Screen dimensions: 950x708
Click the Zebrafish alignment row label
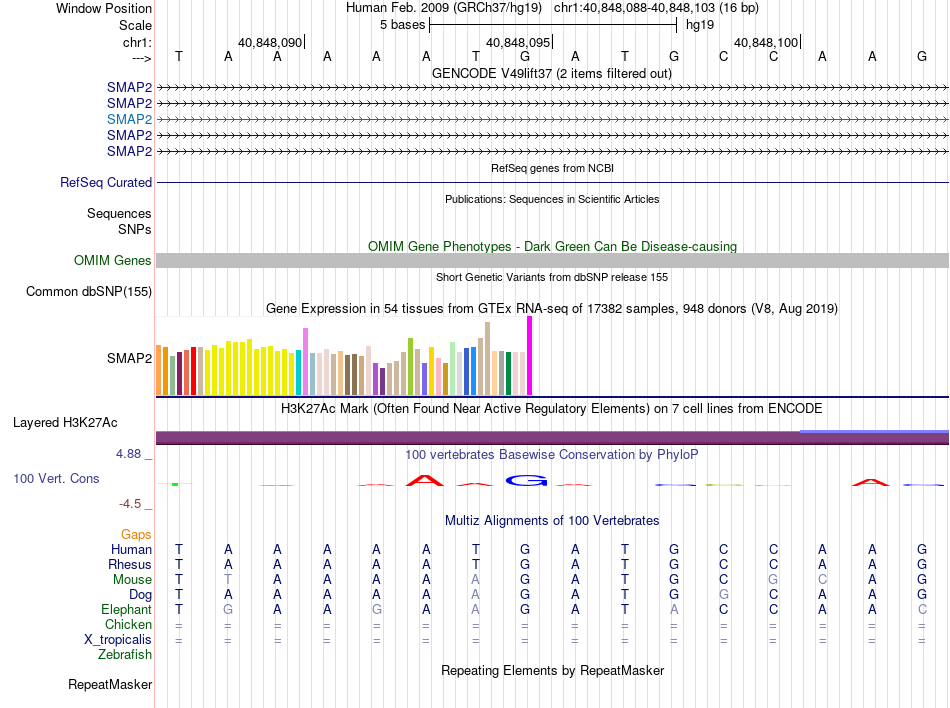pos(125,654)
